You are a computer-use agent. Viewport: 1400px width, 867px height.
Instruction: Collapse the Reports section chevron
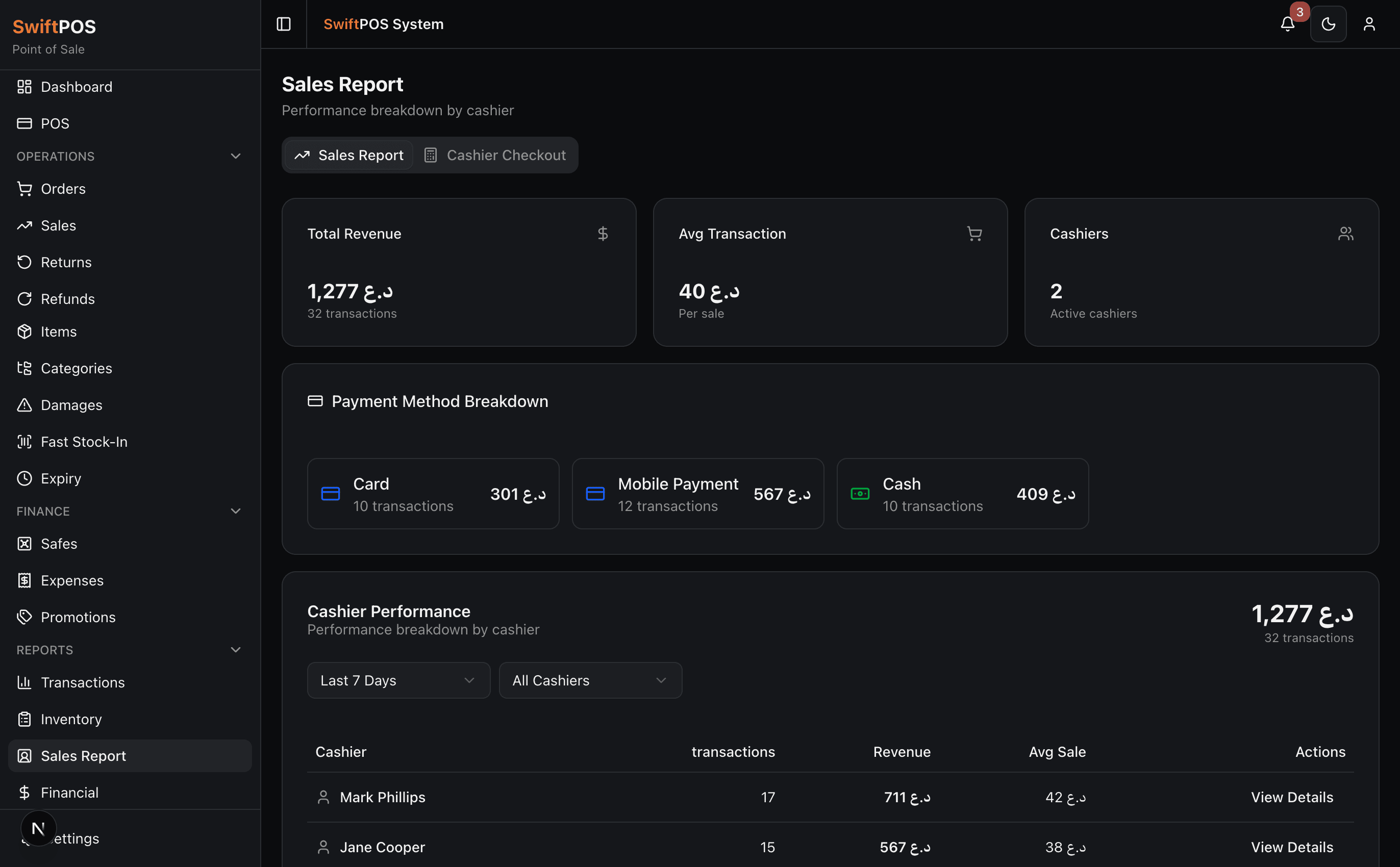(235, 650)
